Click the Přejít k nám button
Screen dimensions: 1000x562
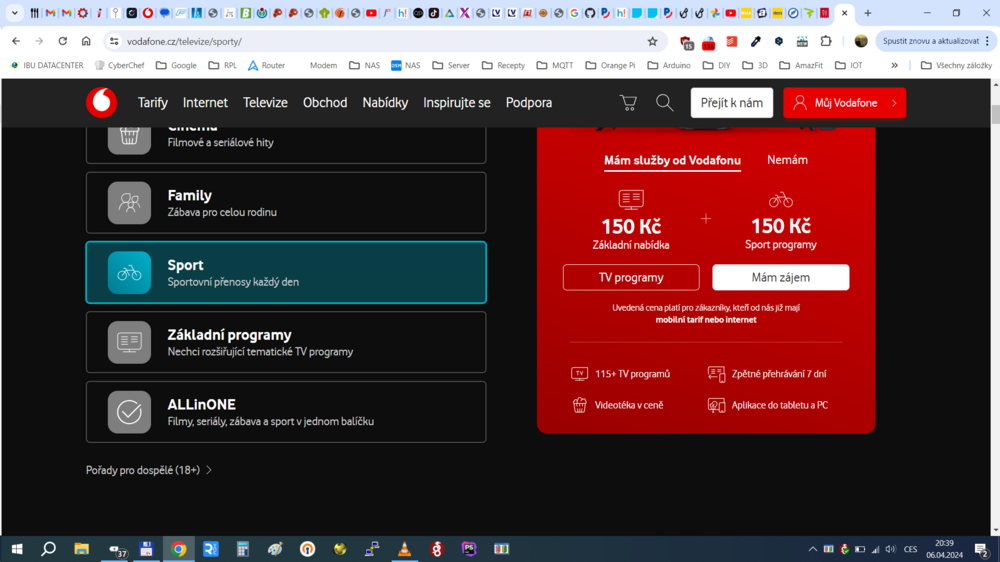click(732, 103)
